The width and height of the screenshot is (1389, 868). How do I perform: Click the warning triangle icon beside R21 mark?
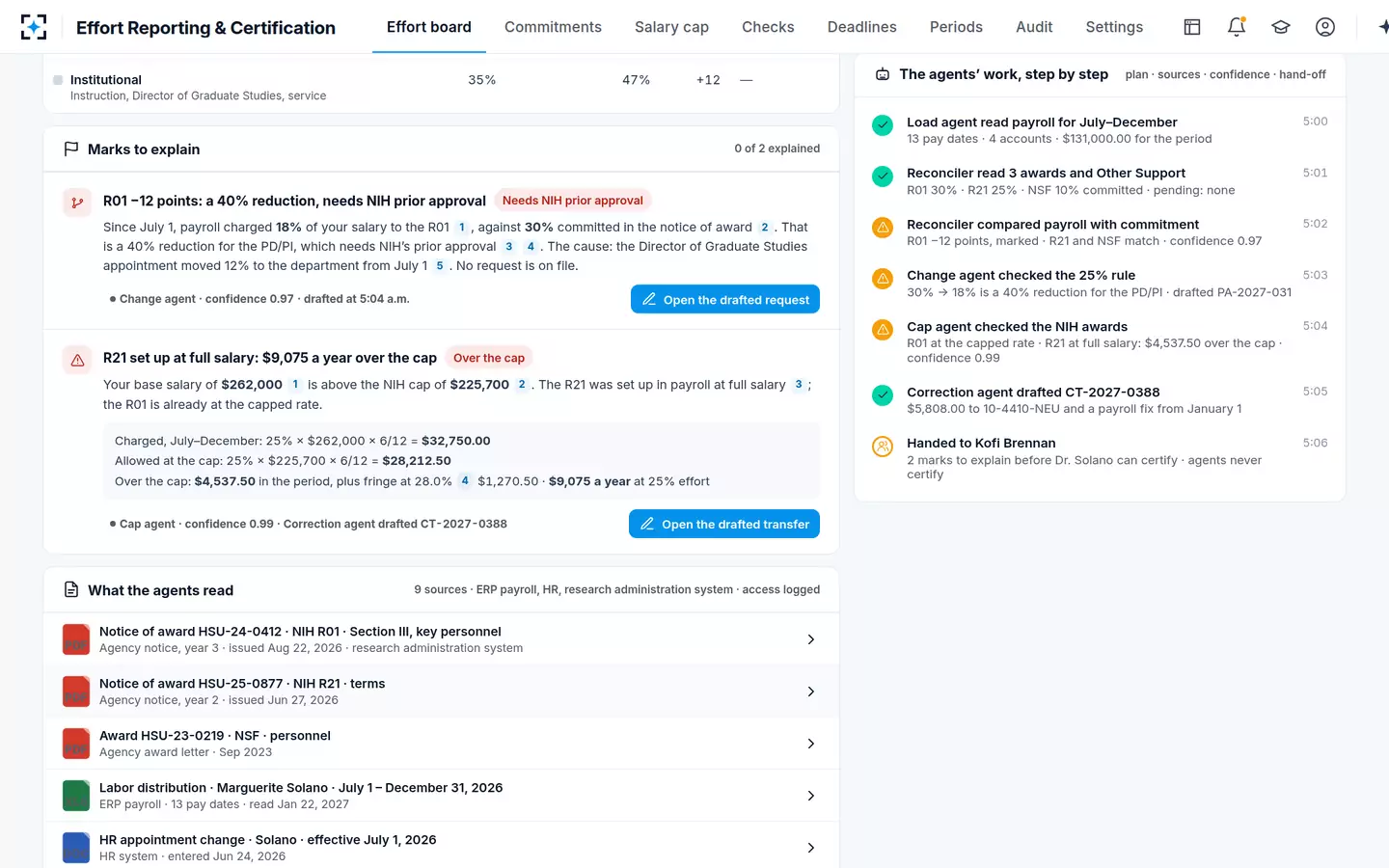point(77,360)
